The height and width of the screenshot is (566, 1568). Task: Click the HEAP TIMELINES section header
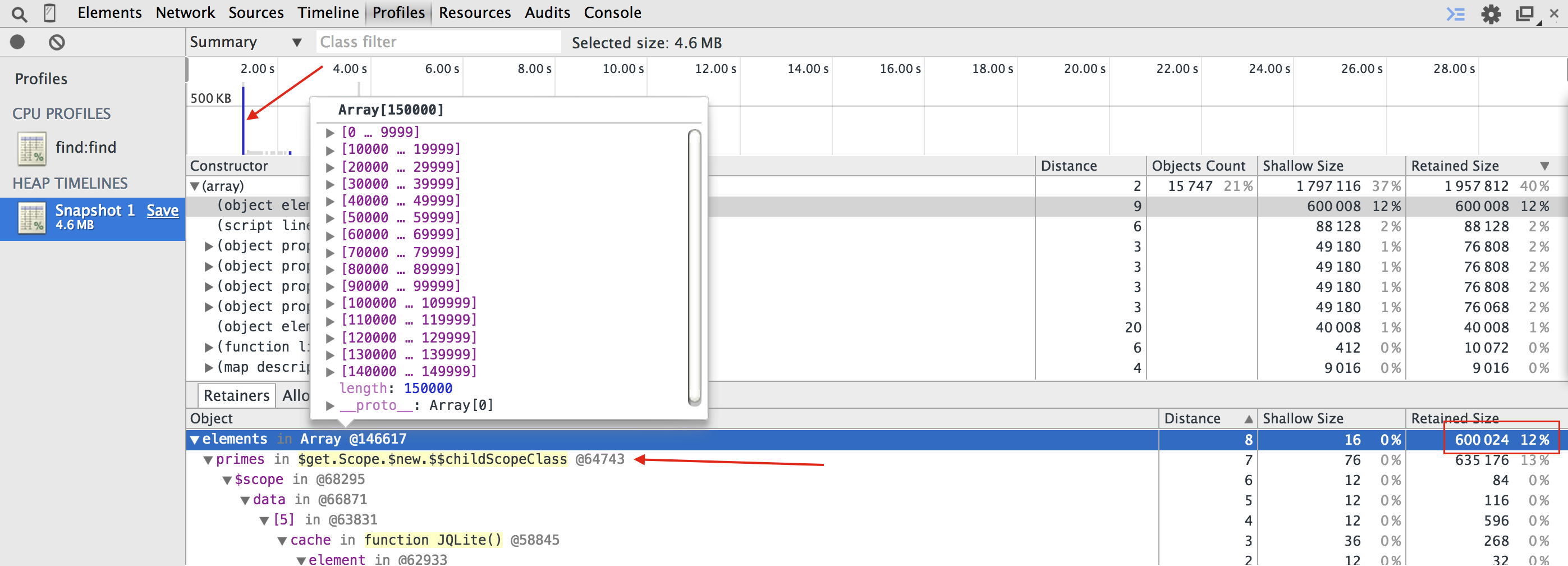pos(70,184)
